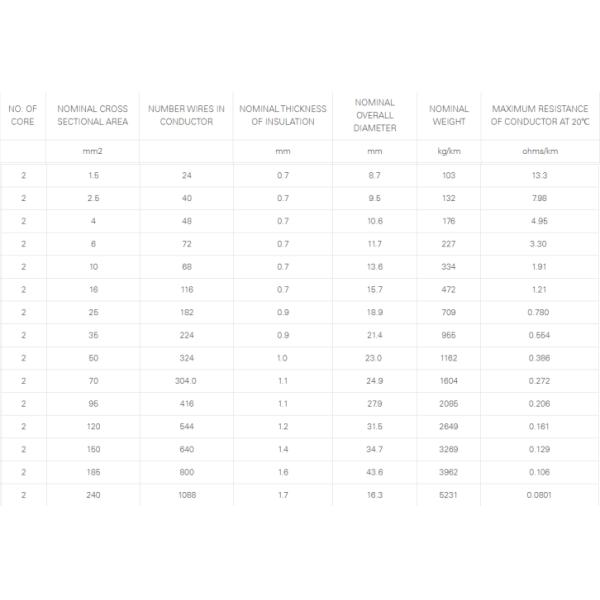Click the 3962 nominal weight cell
600x600 pixels.
pos(449,472)
